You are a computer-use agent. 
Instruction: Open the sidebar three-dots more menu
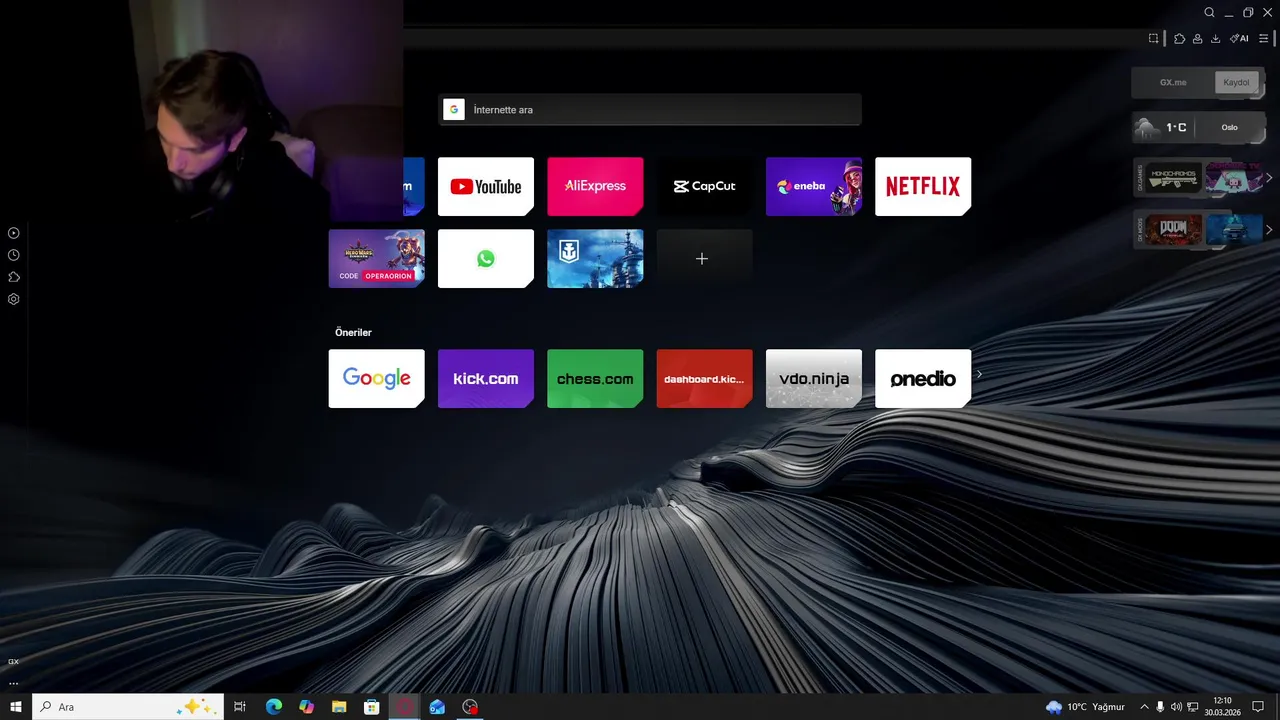pos(14,684)
